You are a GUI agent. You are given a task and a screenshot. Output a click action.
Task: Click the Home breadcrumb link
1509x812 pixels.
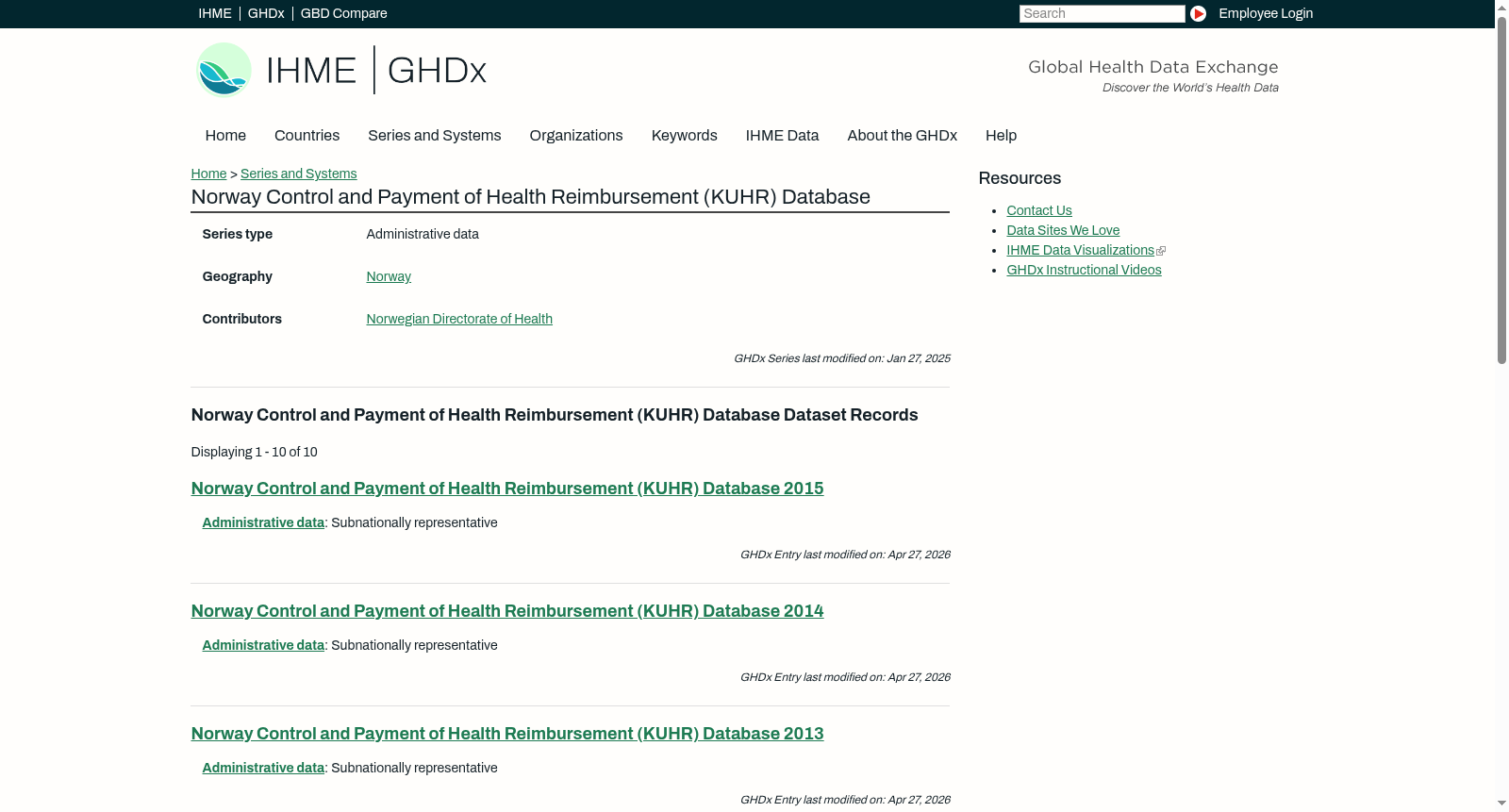(x=208, y=174)
